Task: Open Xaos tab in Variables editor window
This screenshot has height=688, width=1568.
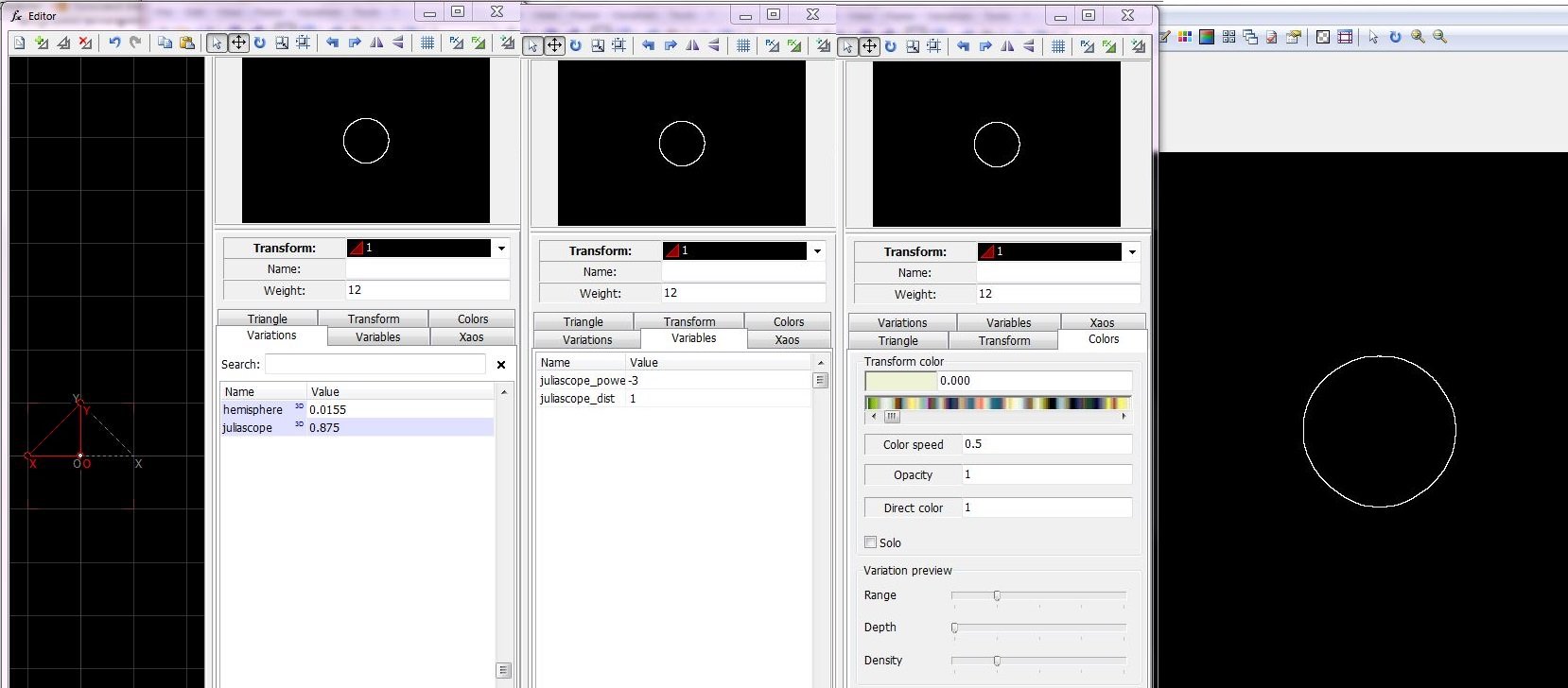Action: (787, 340)
